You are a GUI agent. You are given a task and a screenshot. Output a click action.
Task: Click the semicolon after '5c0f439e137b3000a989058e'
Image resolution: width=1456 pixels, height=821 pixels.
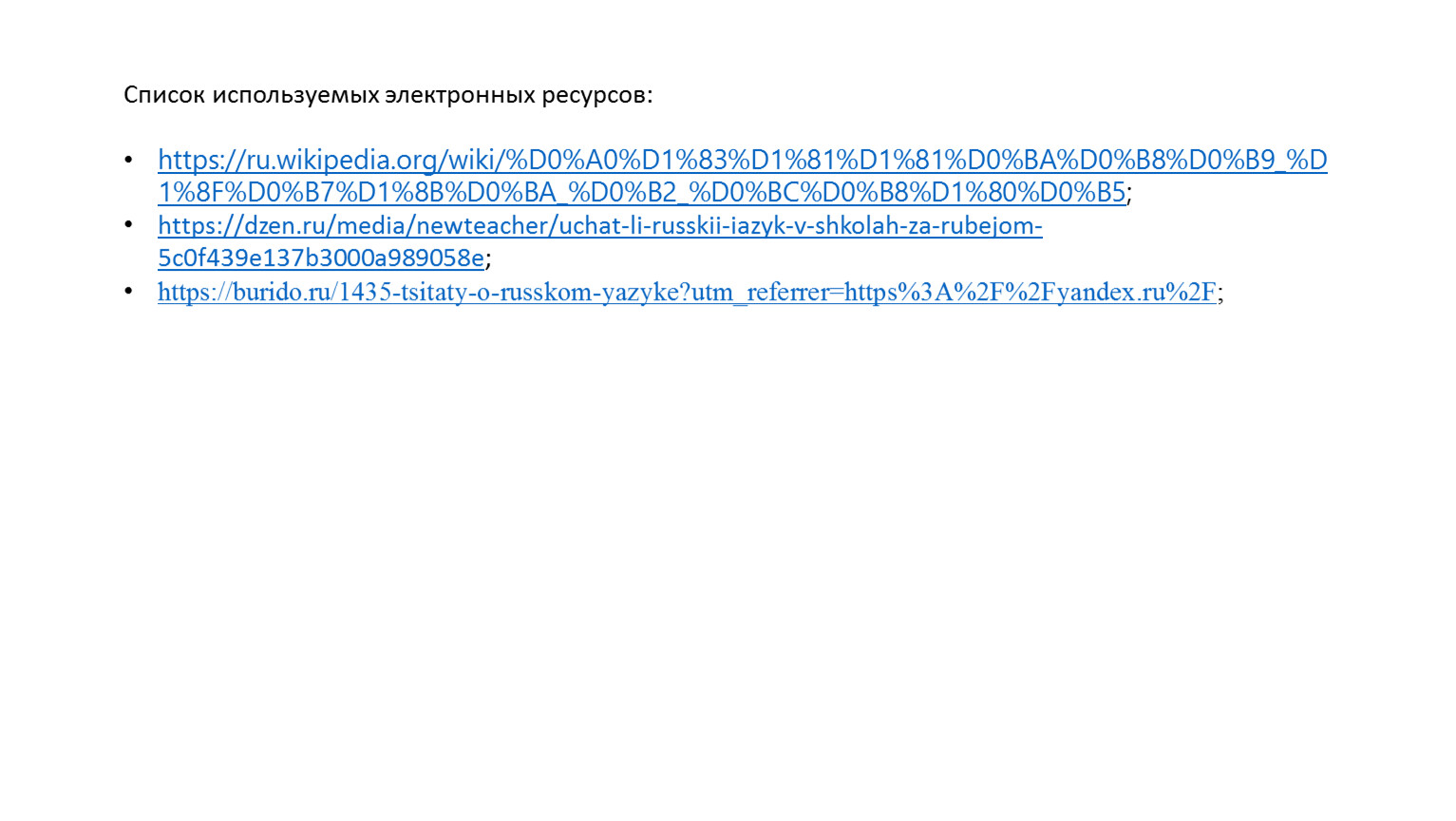(488, 259)
